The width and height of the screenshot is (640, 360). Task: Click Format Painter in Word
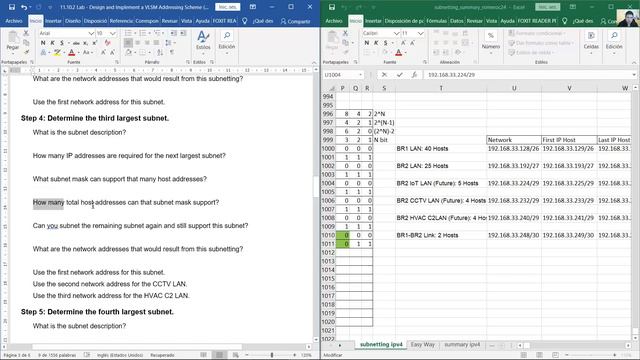point(26,52)
